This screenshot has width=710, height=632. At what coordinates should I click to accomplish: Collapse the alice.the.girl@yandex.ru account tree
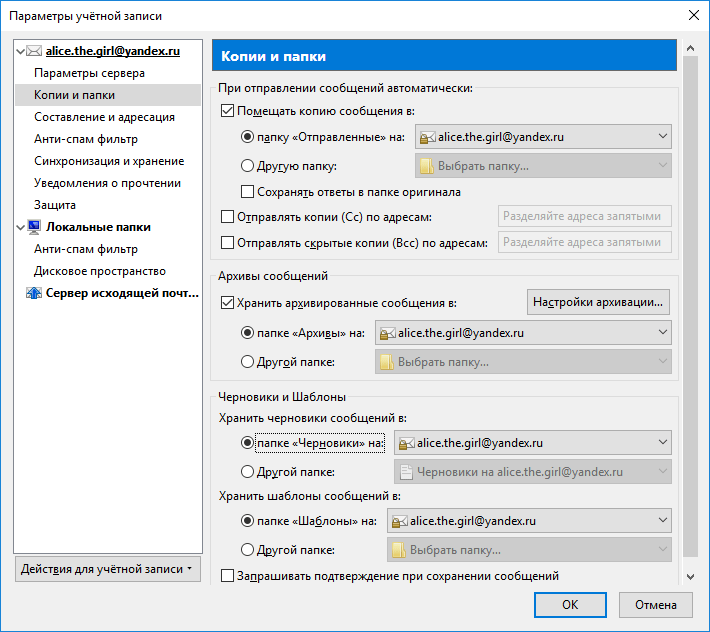pos(20,51)
